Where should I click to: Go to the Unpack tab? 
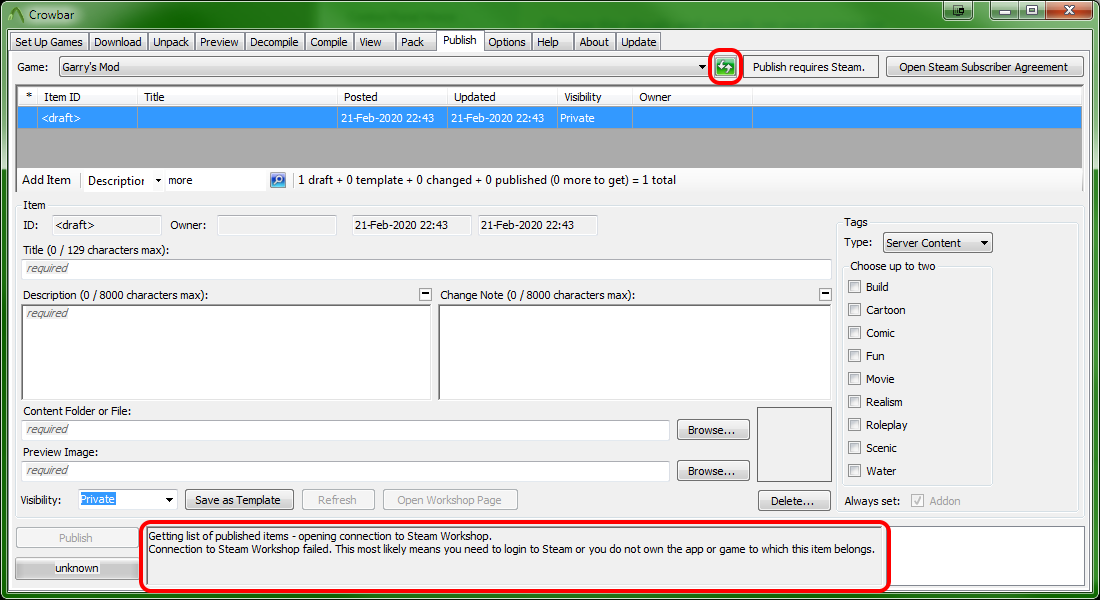point(171,42)
